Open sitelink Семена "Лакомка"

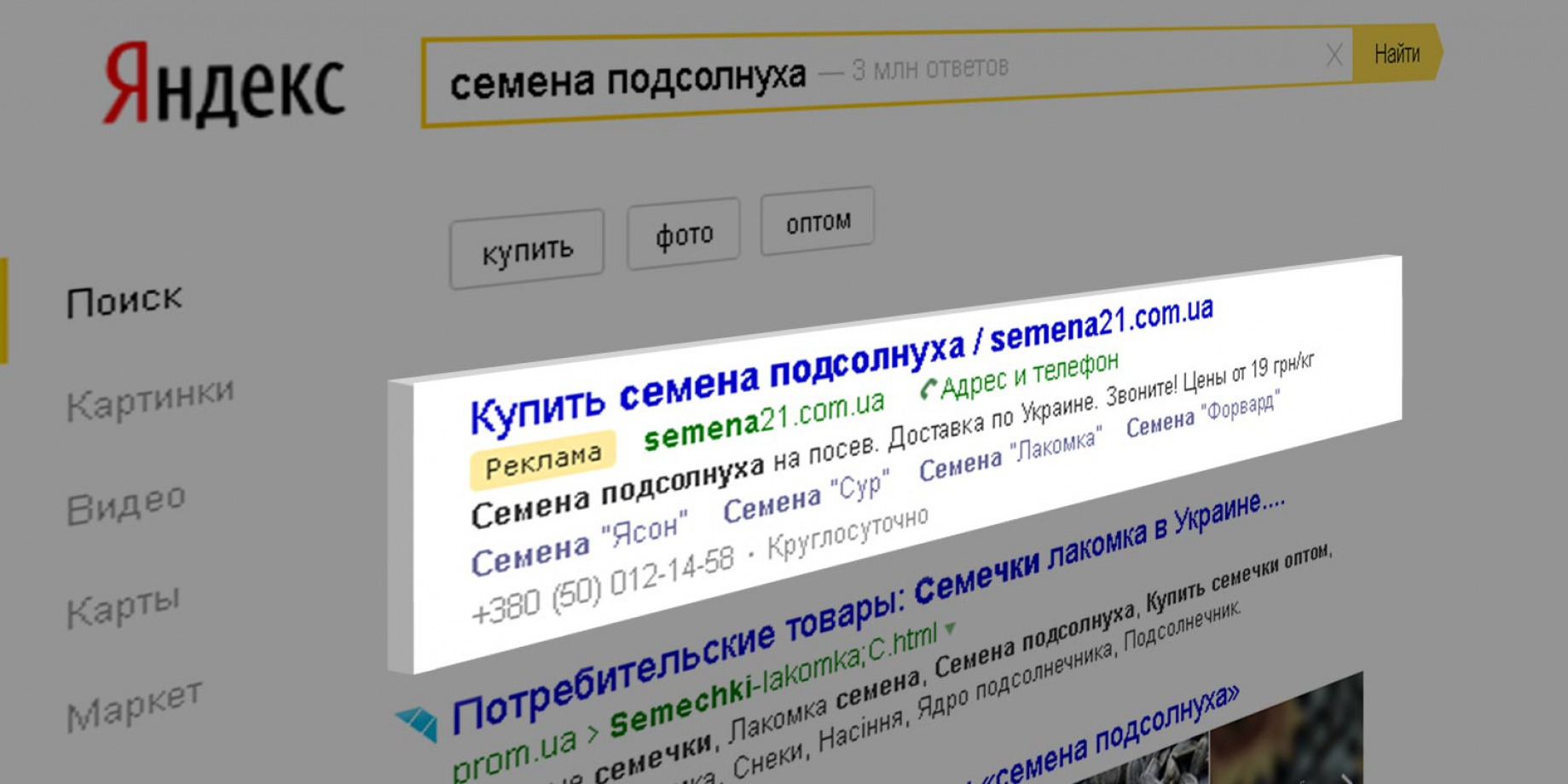(1010, 454)
